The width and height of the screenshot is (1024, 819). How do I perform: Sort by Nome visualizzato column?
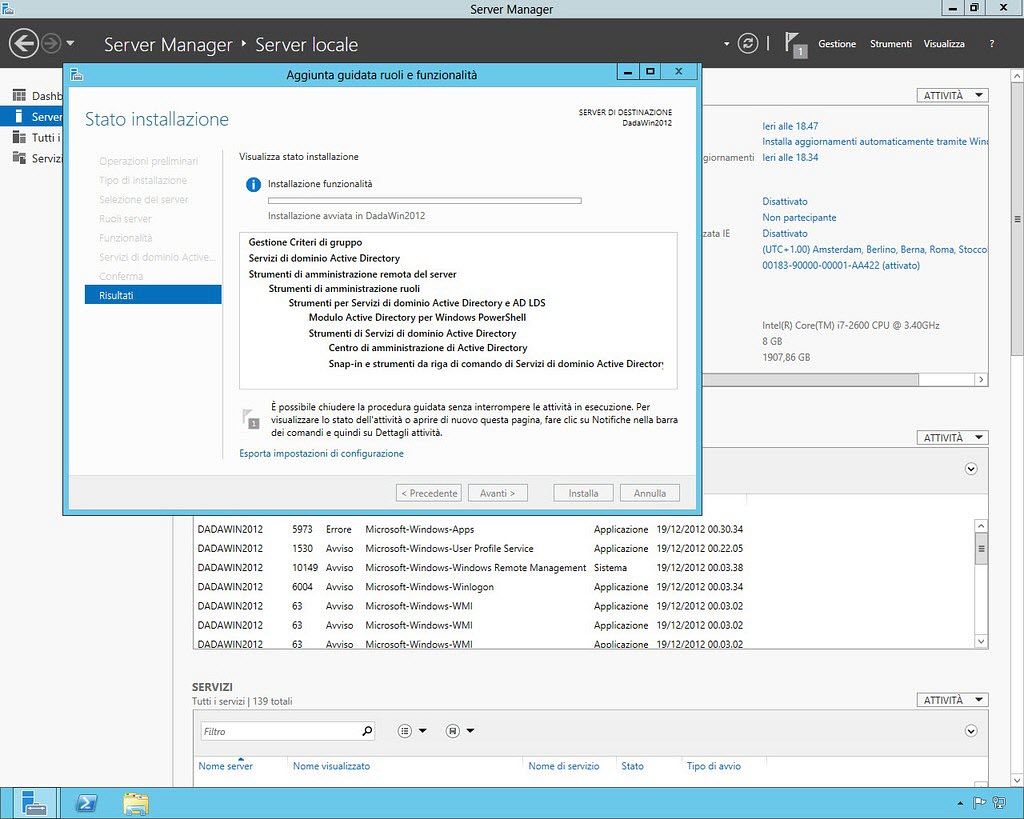coord(331,766)
